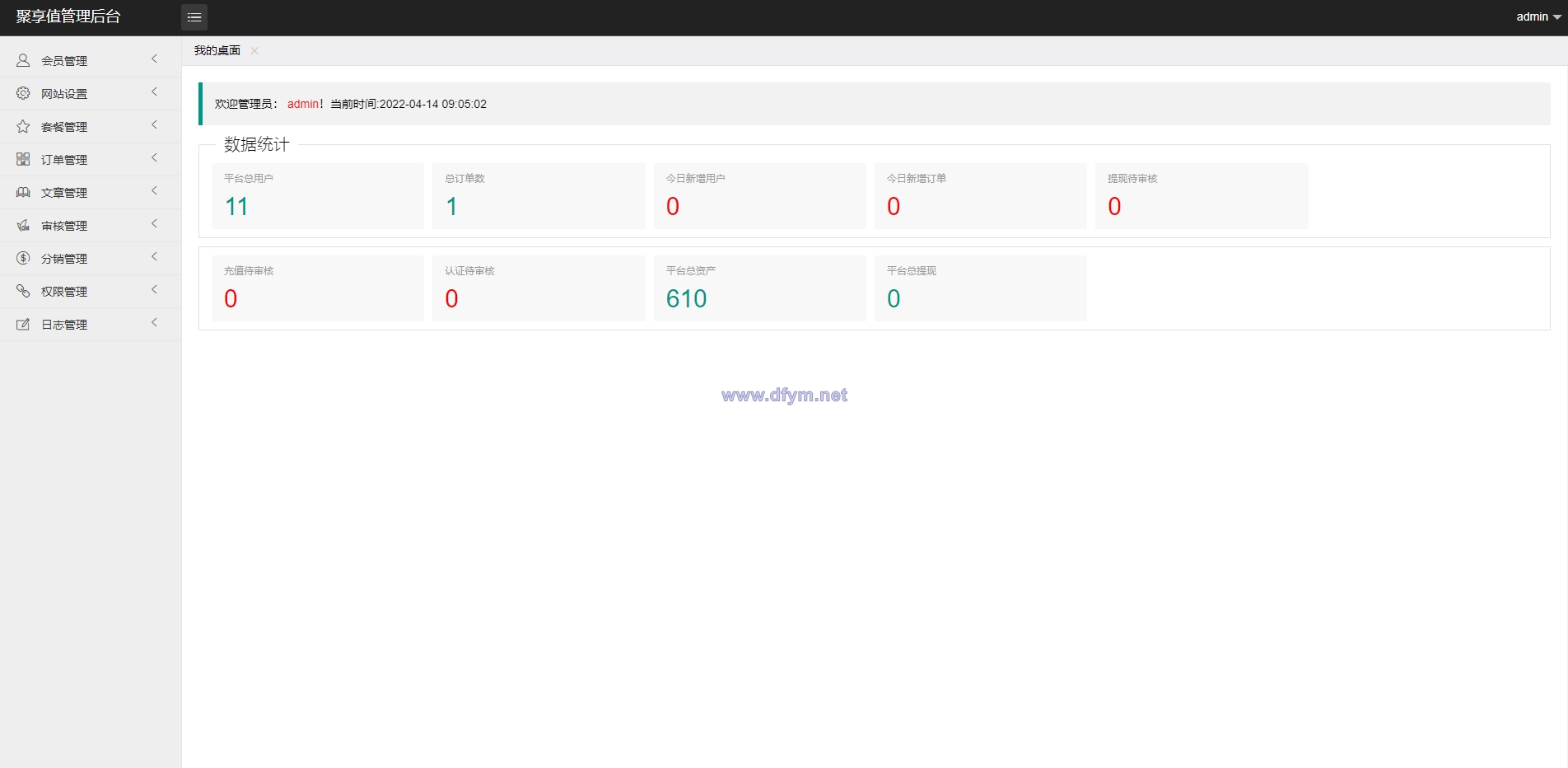Open the 会员管理 menu item
Screen dimensions: 1568x768
click(91, 60)
